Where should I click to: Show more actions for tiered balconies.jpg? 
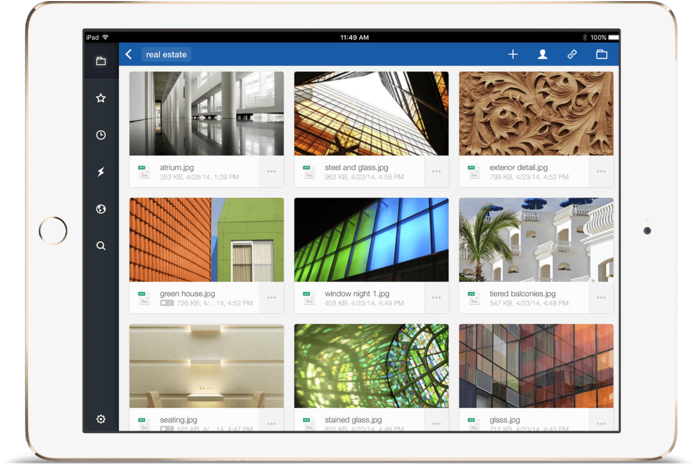601,297
